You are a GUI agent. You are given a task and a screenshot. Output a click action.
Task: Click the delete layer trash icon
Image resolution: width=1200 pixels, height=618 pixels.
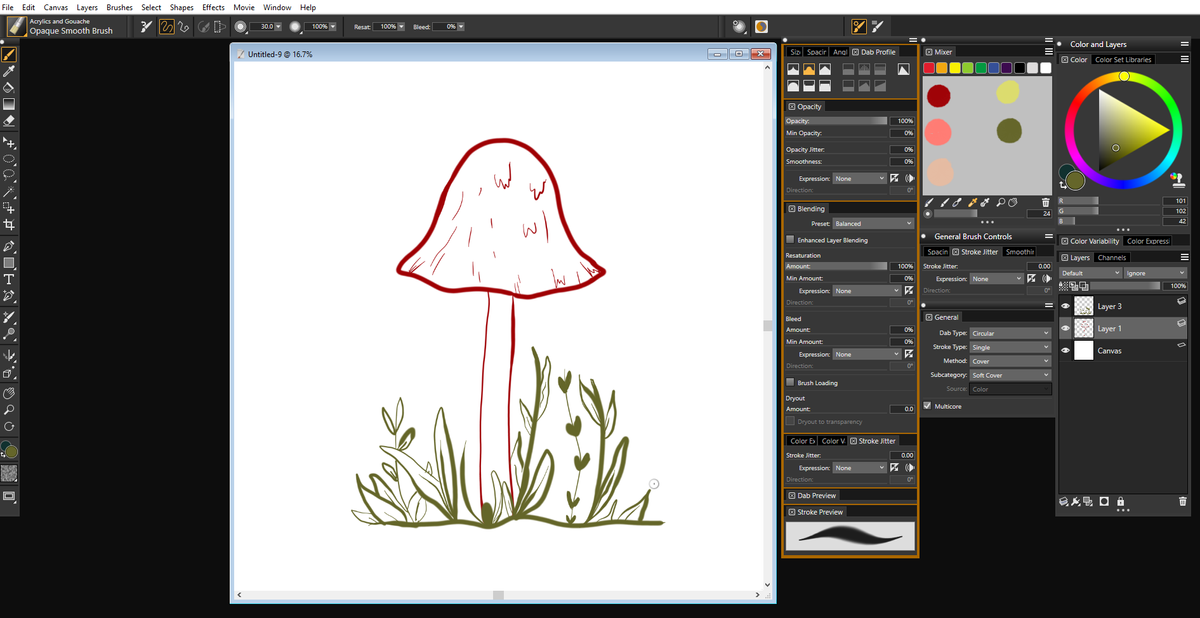tap(1183, 502)
